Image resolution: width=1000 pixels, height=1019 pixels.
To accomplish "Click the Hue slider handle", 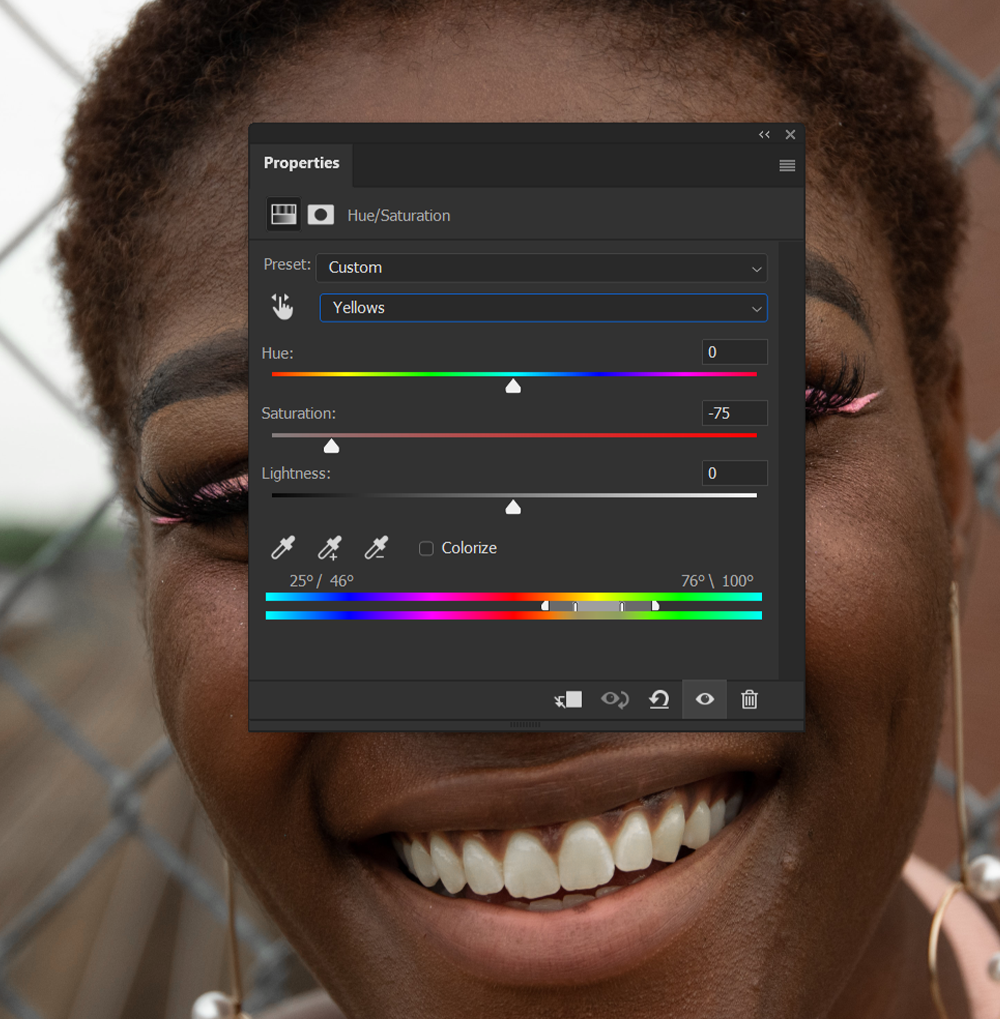I will coord(513,386).
